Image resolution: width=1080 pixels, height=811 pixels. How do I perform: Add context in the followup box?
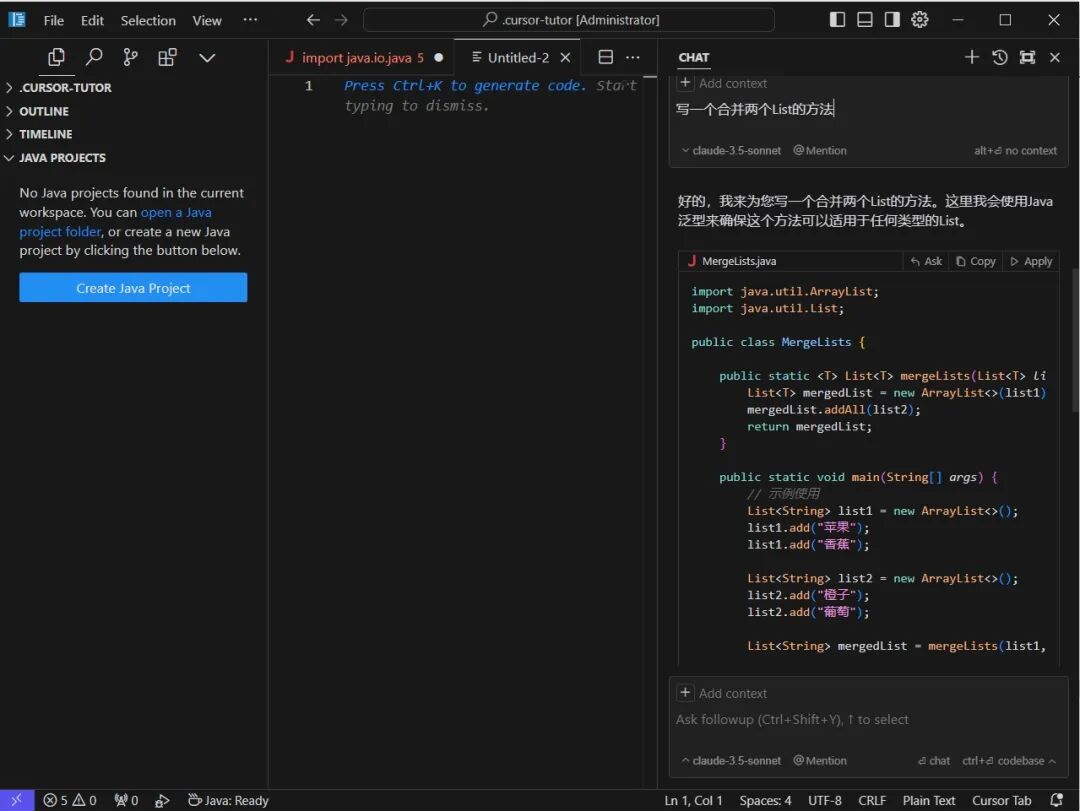click(x=723, y=693)
